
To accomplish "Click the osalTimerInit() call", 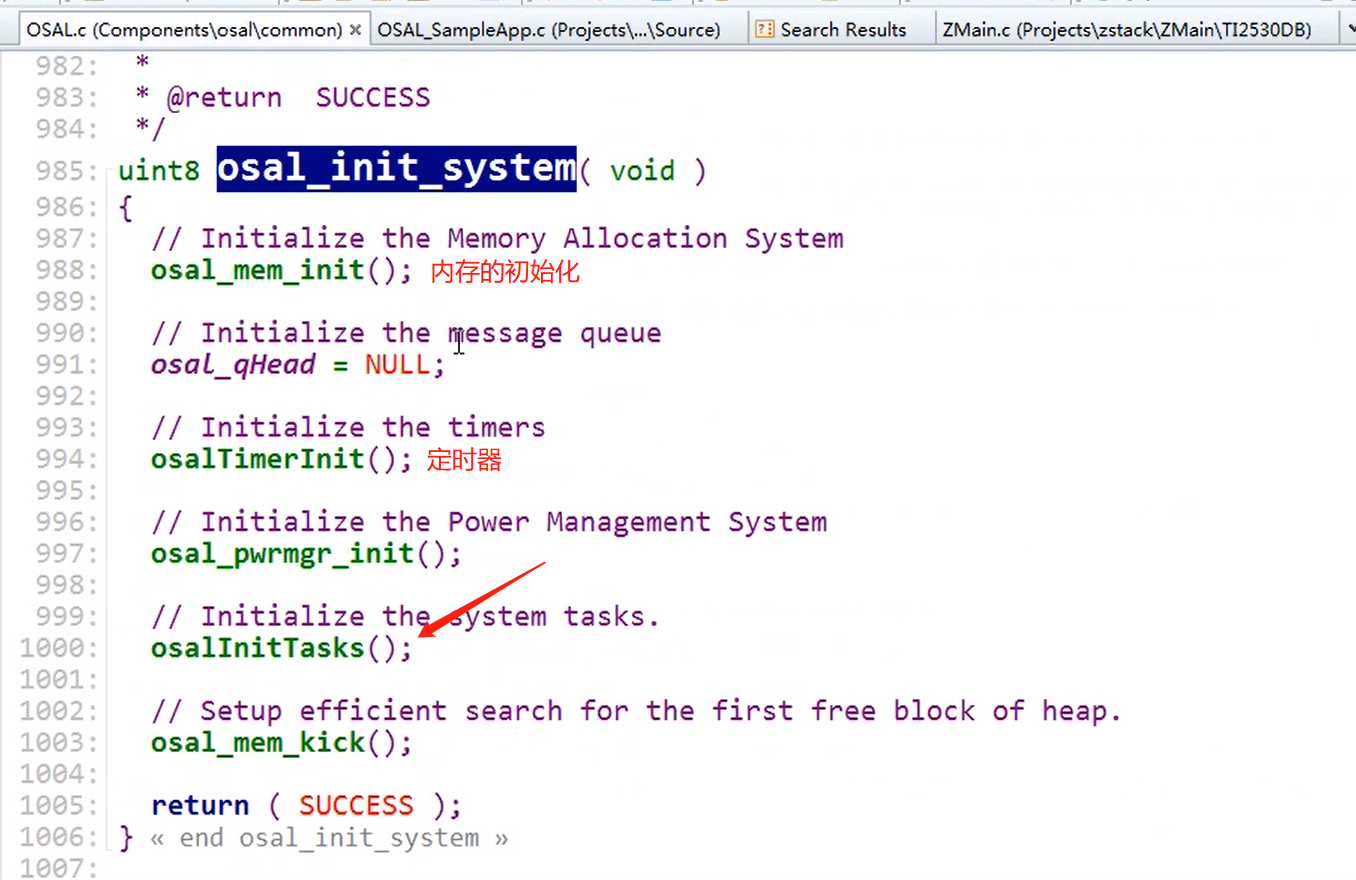I will [282, 459].
